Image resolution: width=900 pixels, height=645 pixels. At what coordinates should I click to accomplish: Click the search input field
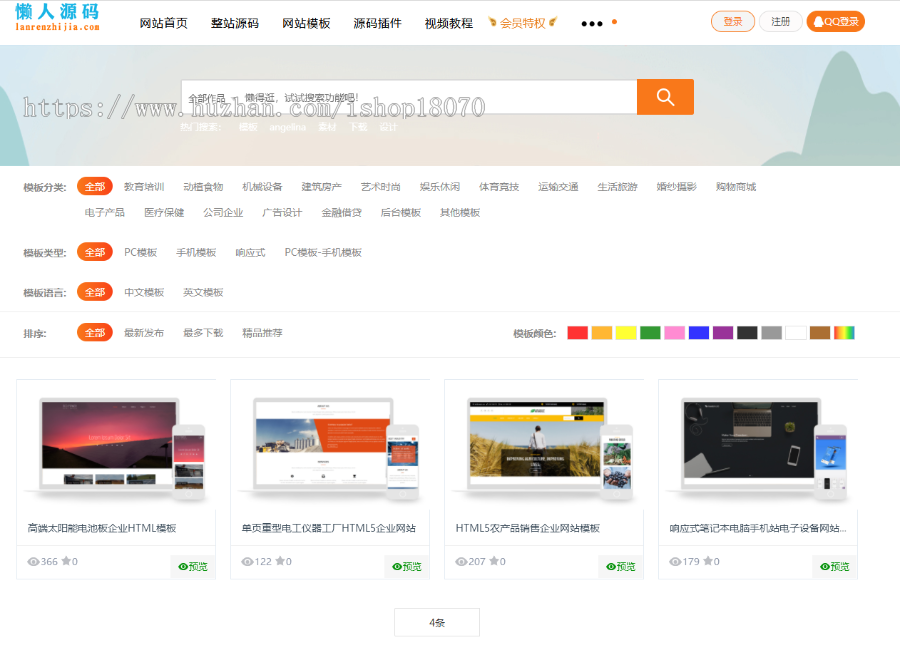(400, 96)
